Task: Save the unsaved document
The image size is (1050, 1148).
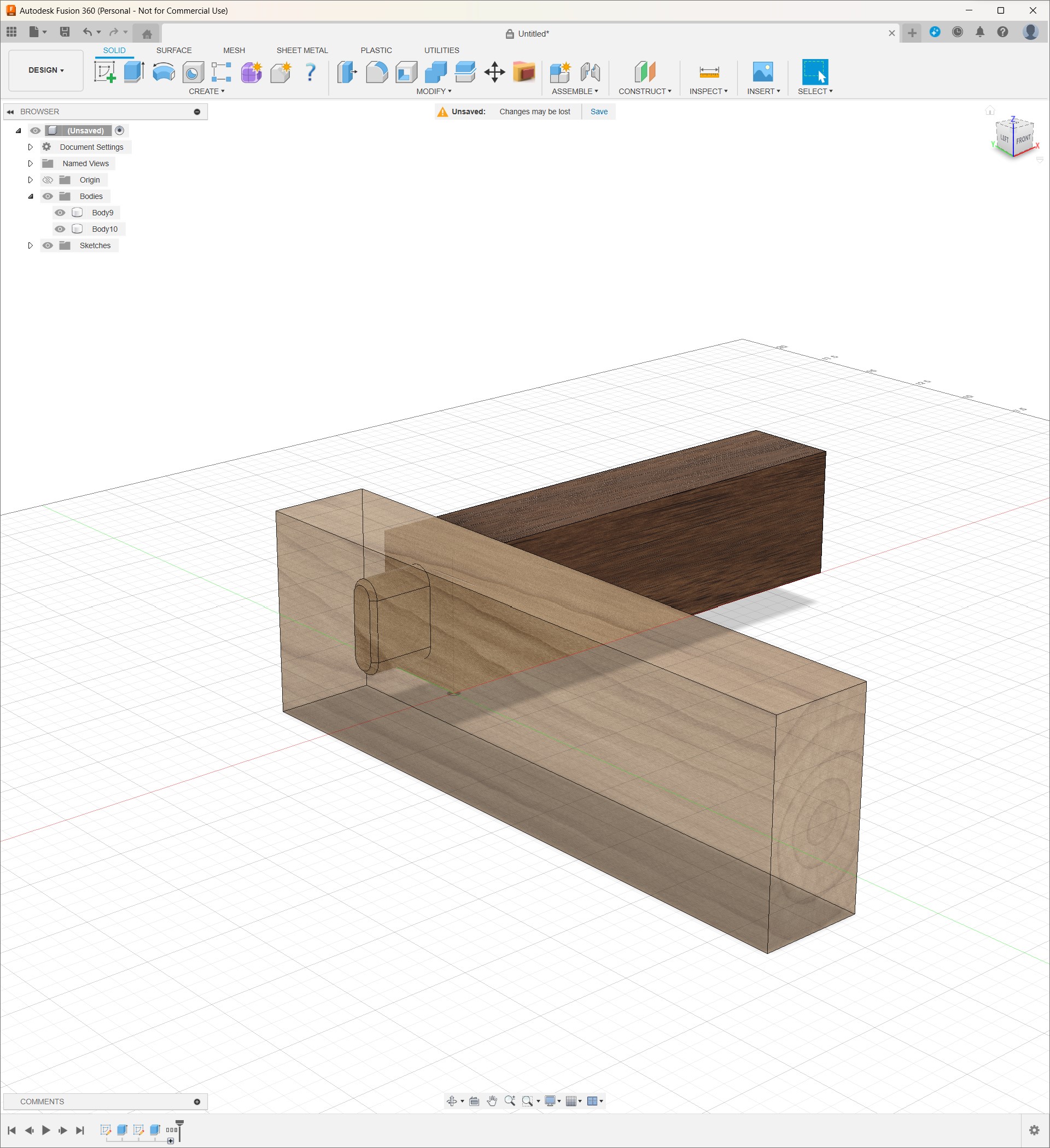Action: 599,112
